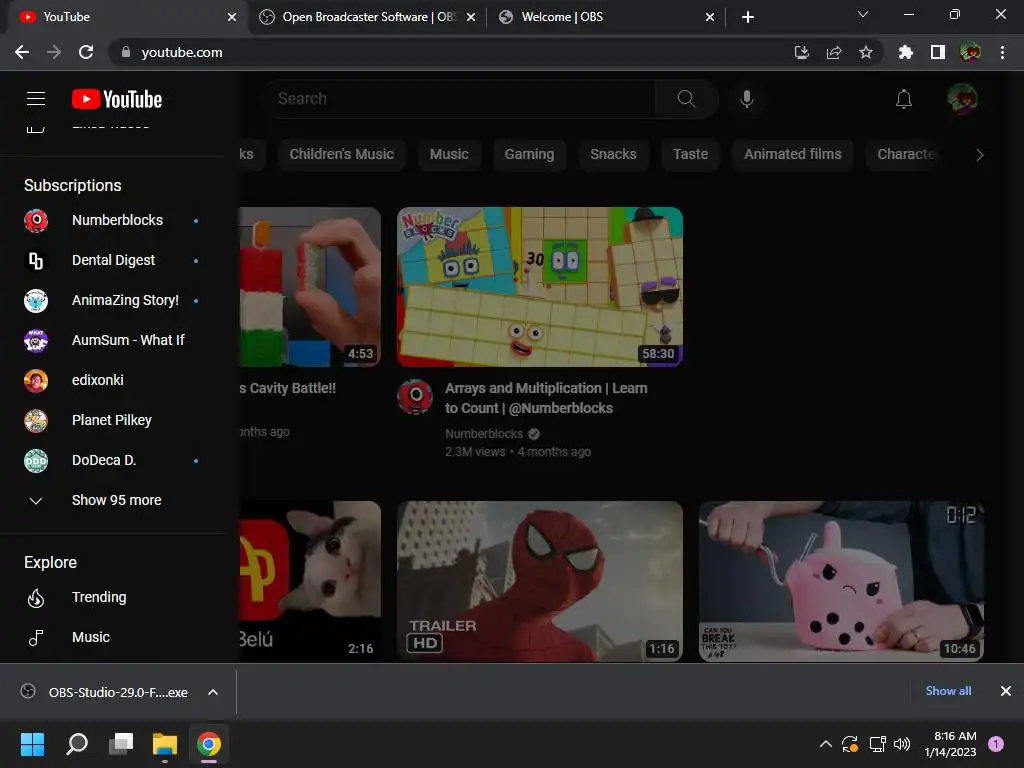
Task: Click the share page icon in address bar
Action: (833, 52)
